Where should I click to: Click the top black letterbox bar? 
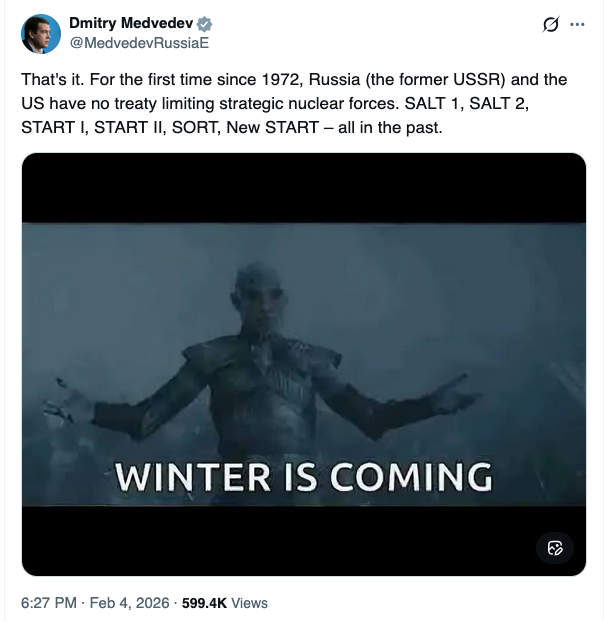point(304,188)
